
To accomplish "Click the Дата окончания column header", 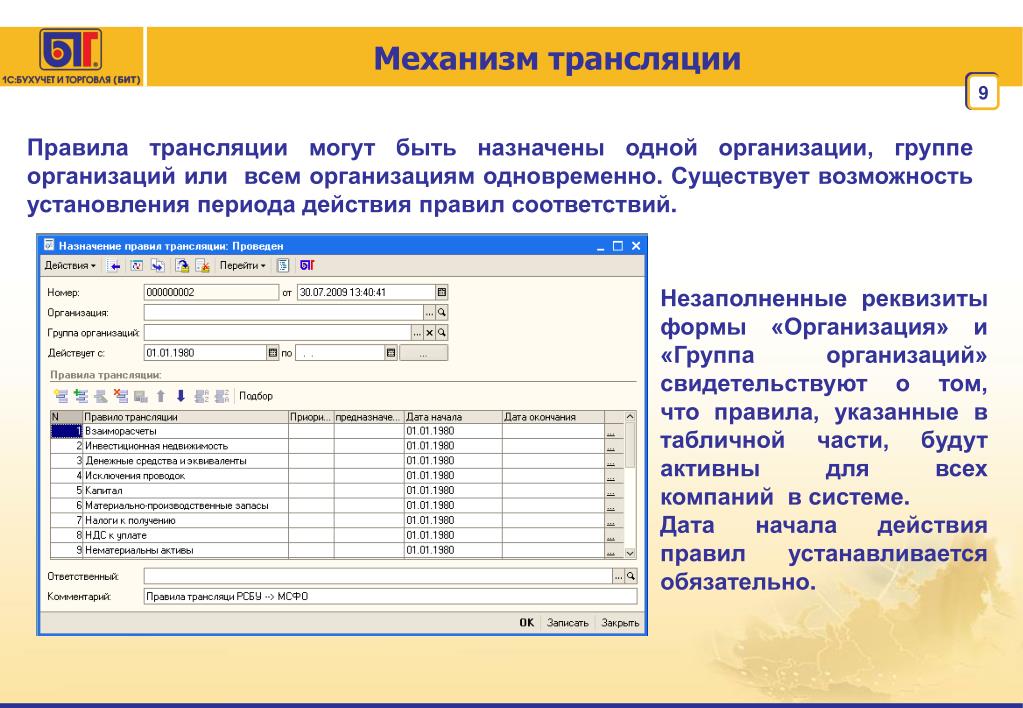I will (x=553, y=417).
